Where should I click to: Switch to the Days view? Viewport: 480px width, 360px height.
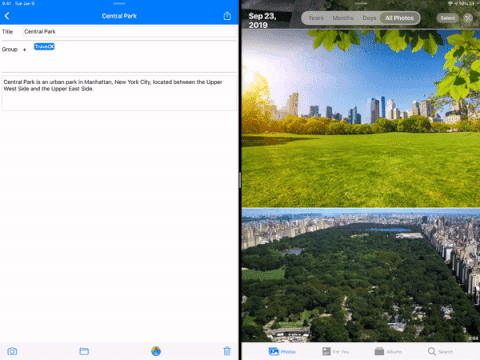point(369,18)
